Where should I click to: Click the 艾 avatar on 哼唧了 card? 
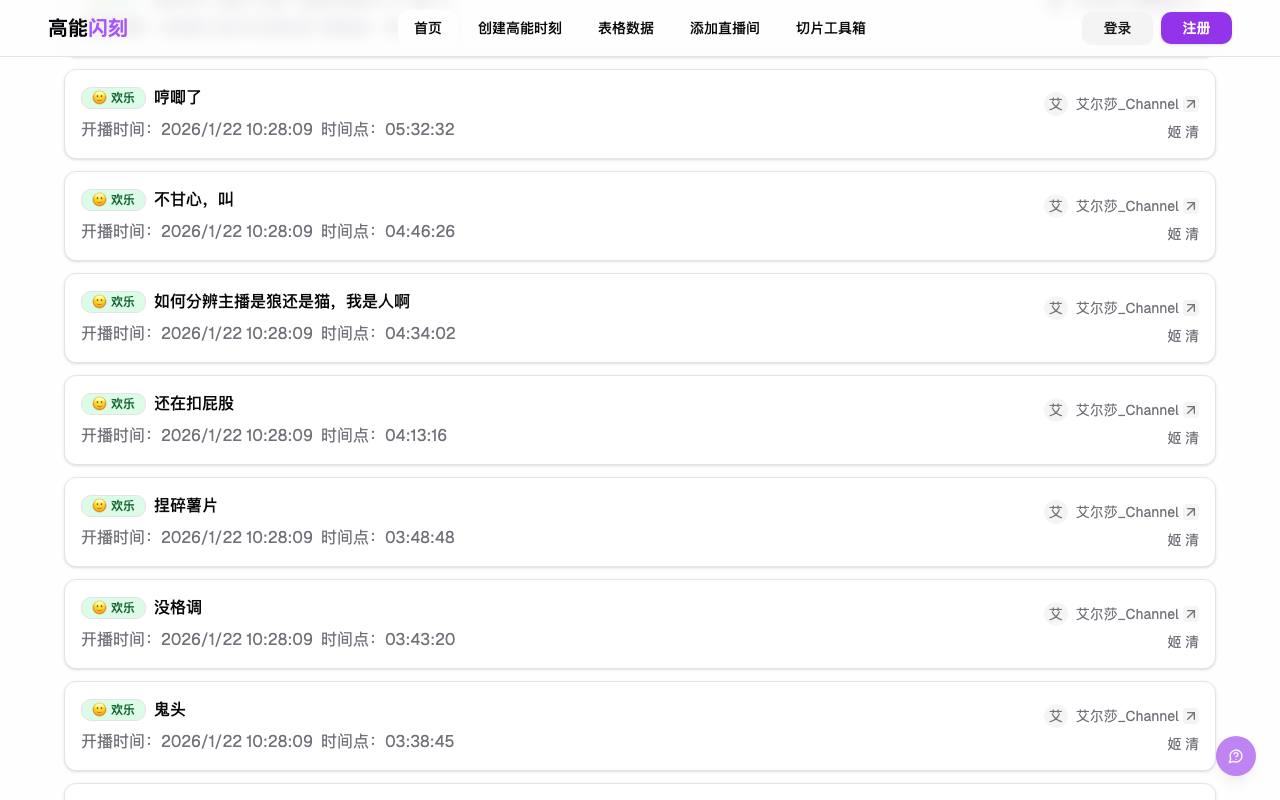tap(1056, 104)
